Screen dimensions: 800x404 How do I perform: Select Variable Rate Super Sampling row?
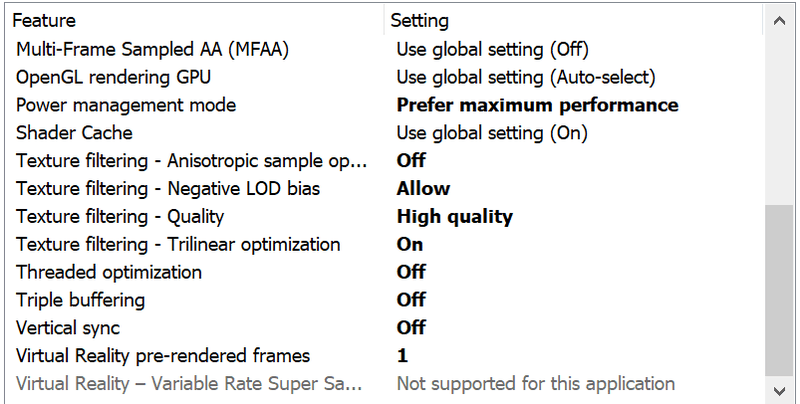(x=192, y=383)
